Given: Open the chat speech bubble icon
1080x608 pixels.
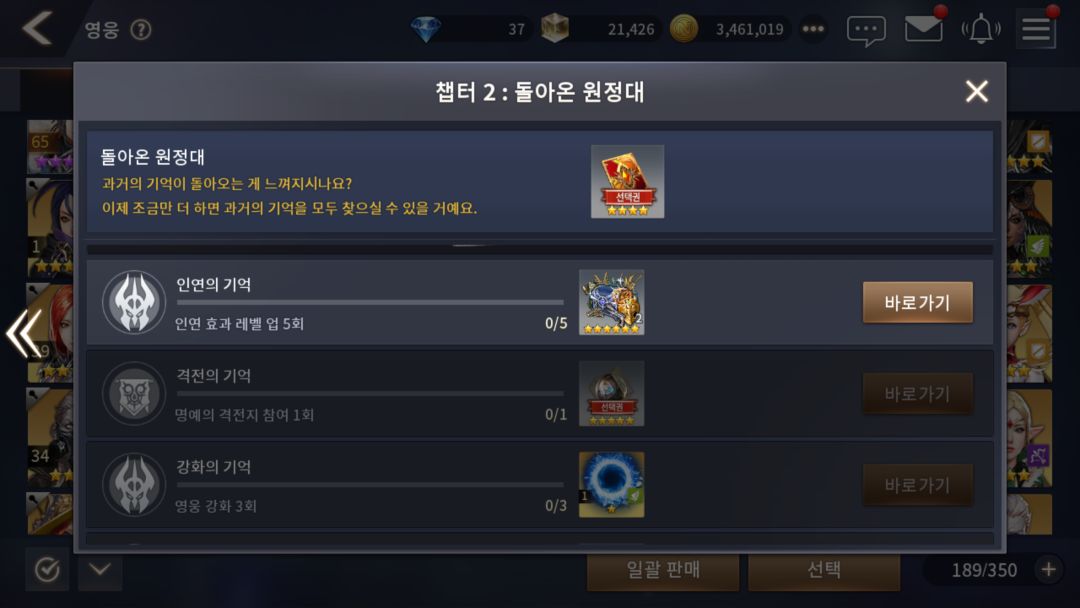Looking at the screenshot, I should (x=866, y=30).
